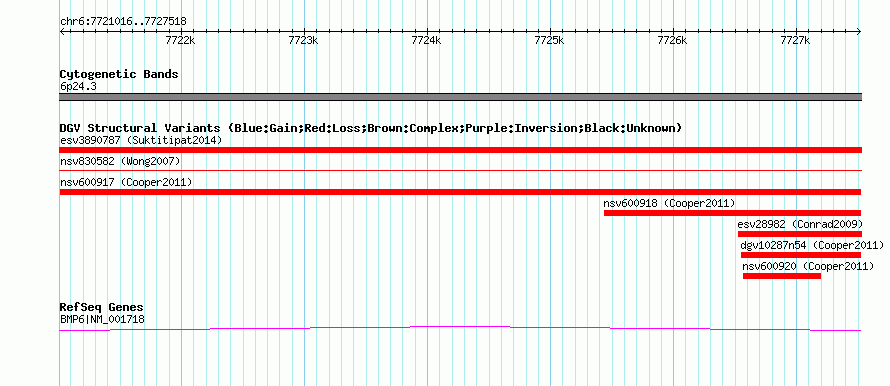This screenshot has height=386, width=890.
Task: Click the esv28982 (Conrad2009) label
Action: (800, 224)
